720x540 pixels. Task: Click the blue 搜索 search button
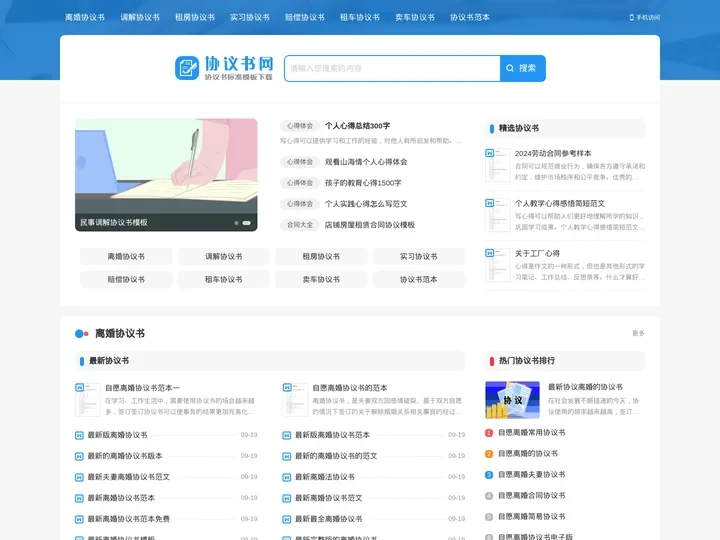(x=523, y=68)
